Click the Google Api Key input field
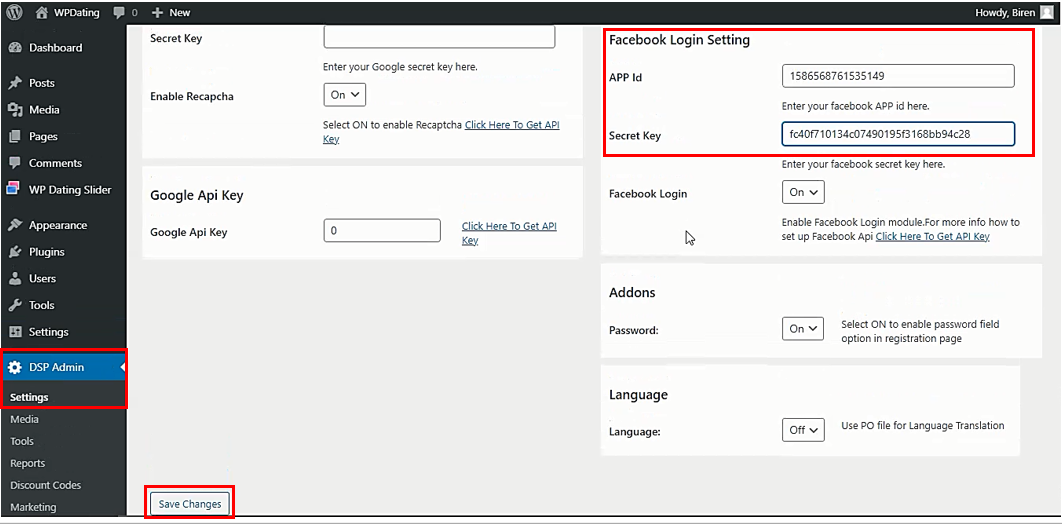This screenshot has height=525, width=1062. coord(382,230)
